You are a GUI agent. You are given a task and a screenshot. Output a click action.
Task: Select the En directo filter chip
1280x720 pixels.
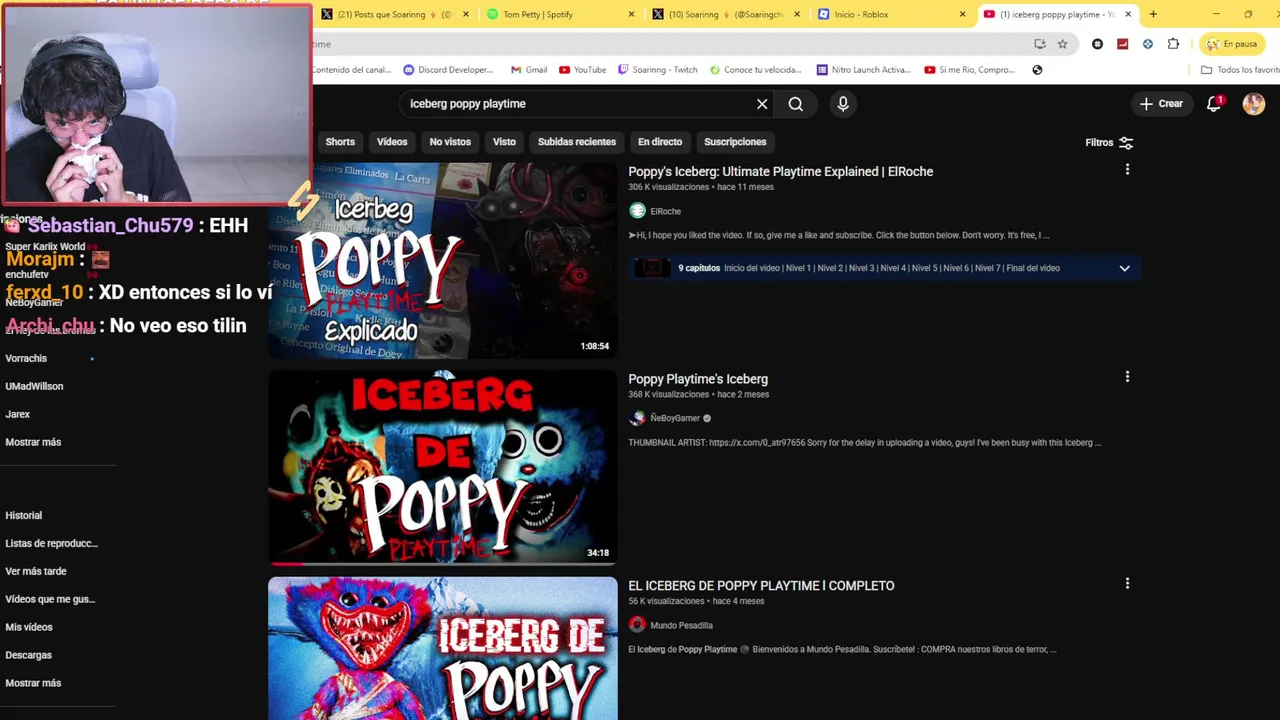(x=660, y=142)
